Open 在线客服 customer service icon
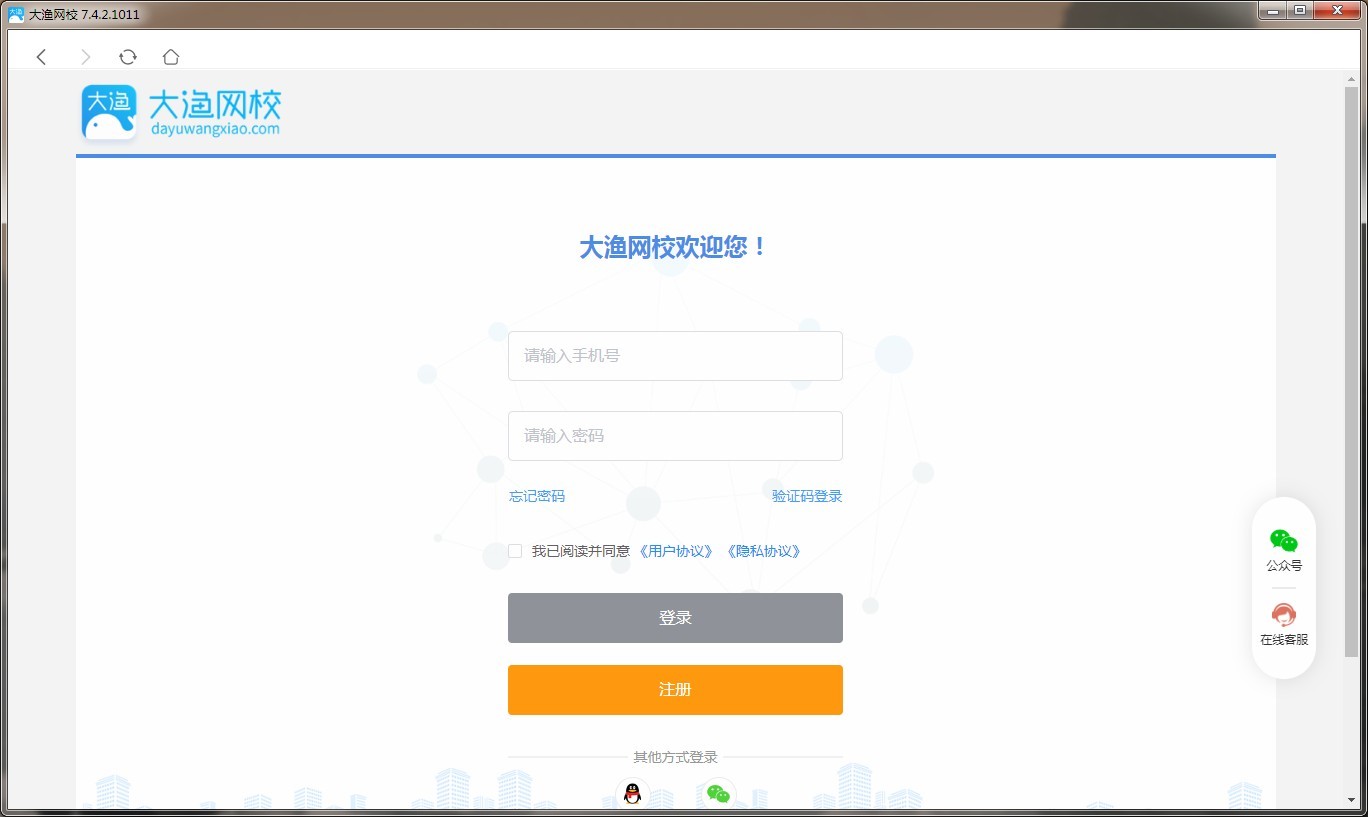 point(1284,615)
